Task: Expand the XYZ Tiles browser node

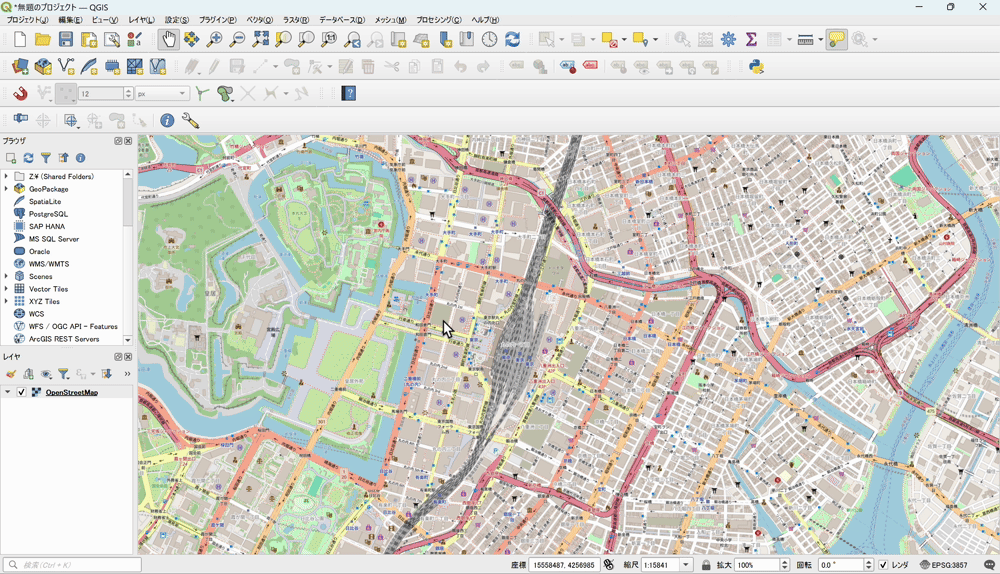Action: tap(6, 301)
